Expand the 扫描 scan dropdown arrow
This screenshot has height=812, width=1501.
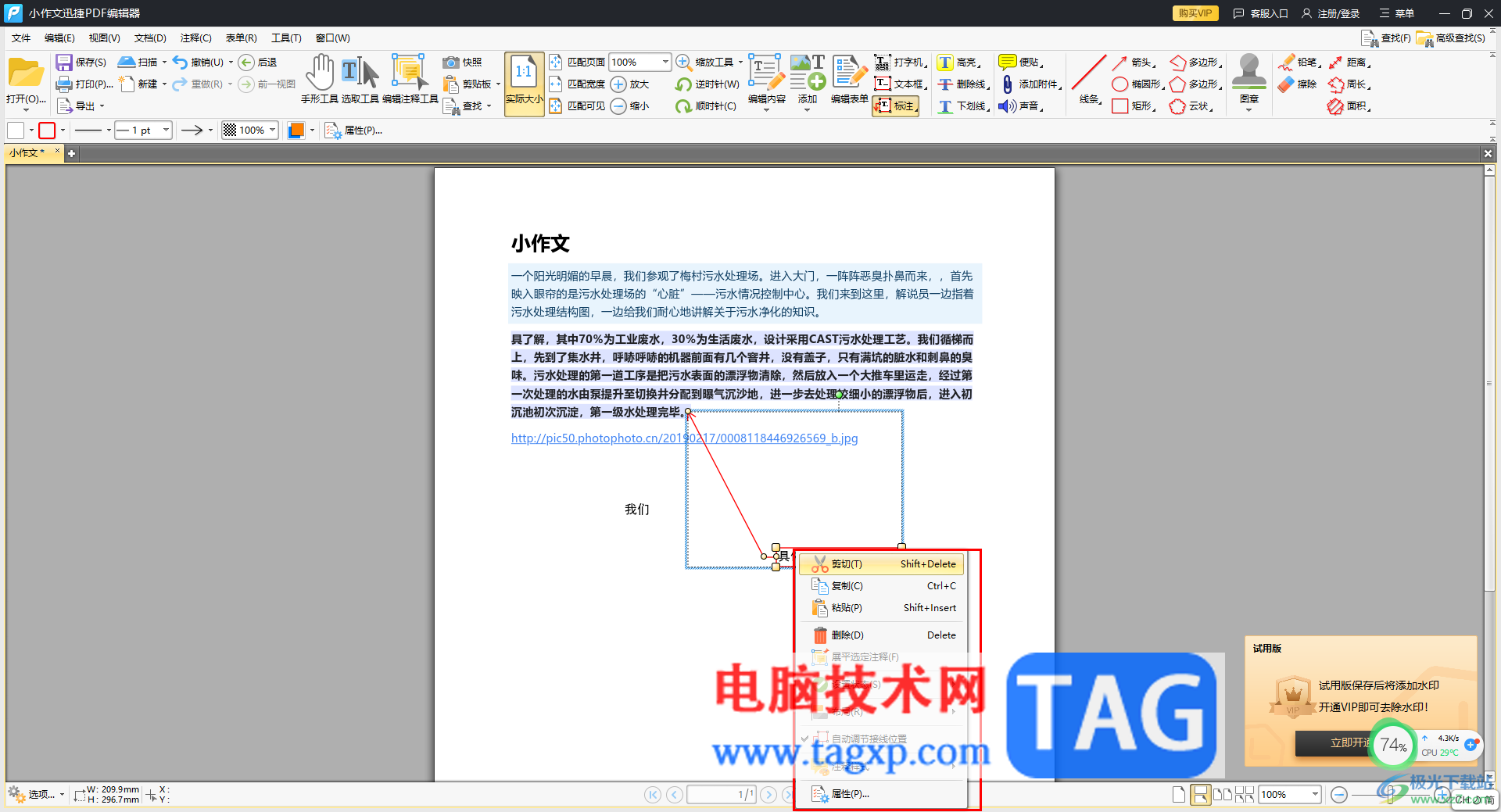click(x=164, y=63)
